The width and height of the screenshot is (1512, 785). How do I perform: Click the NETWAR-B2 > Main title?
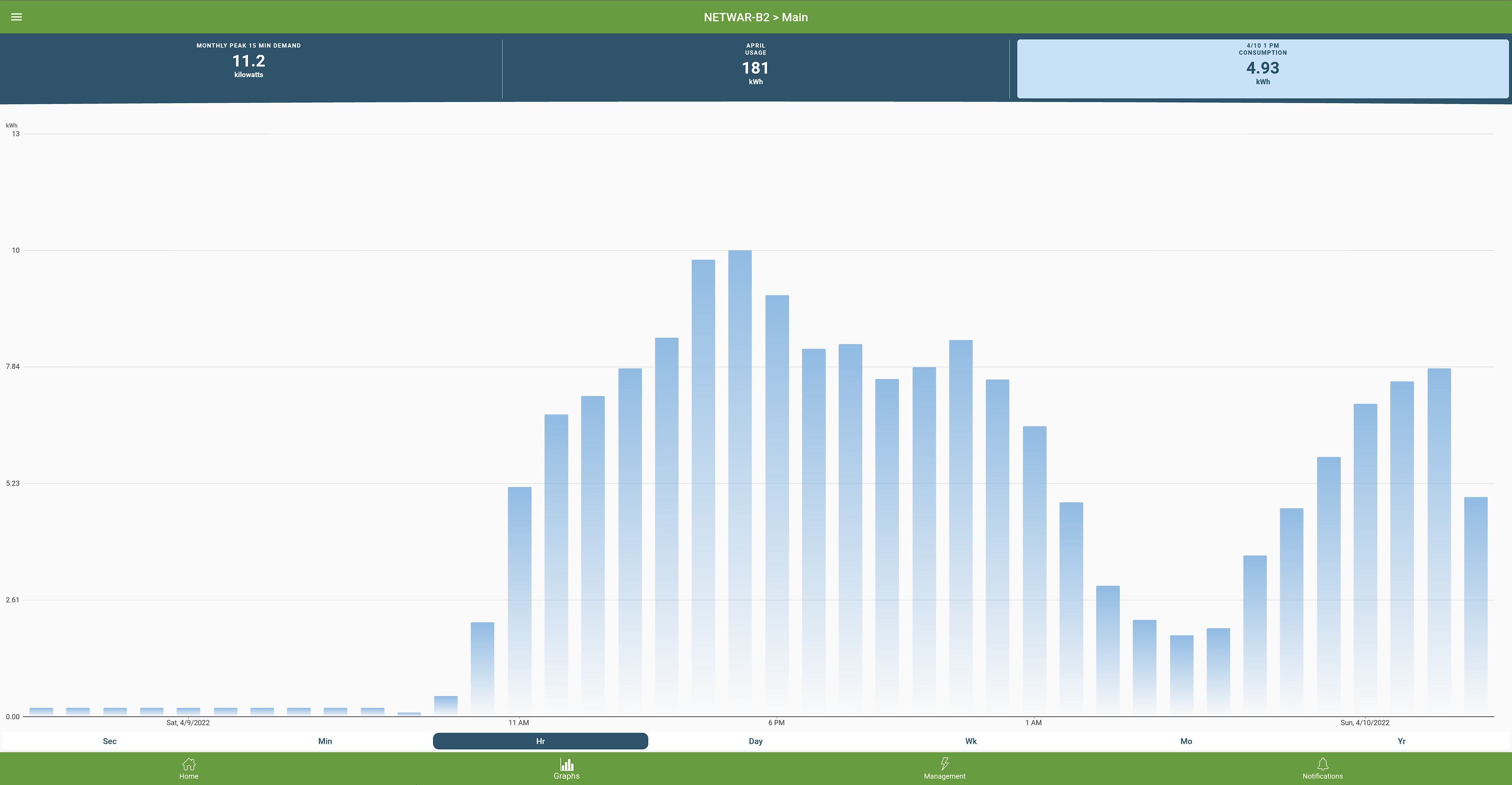coord(756,17)
